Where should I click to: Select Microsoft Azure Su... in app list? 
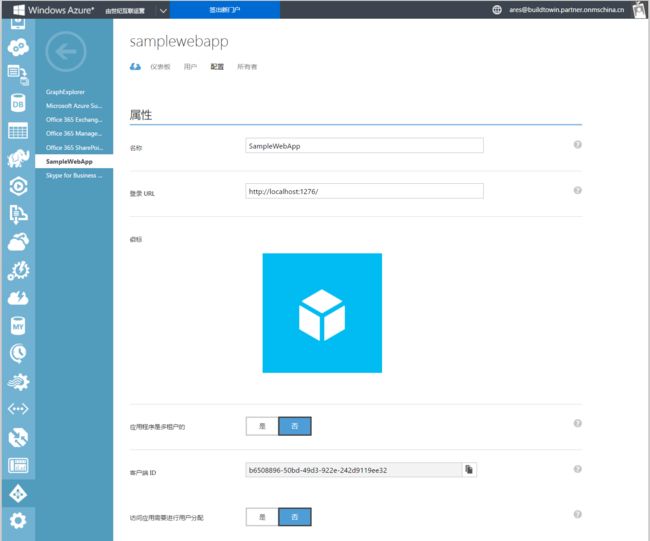tap(74, 106)
